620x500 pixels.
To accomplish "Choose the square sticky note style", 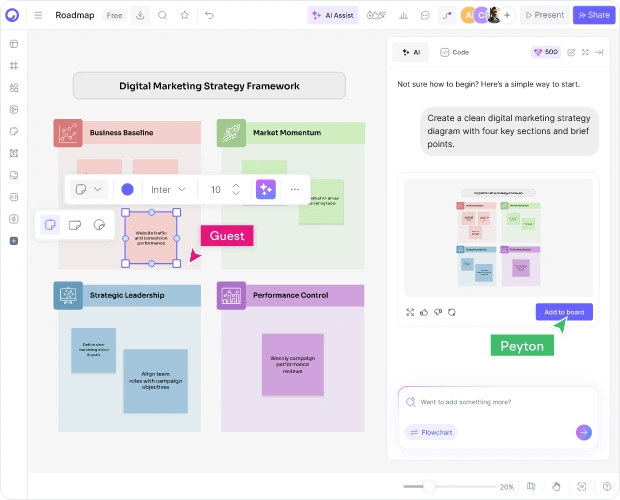I will [x=50, y=225].
